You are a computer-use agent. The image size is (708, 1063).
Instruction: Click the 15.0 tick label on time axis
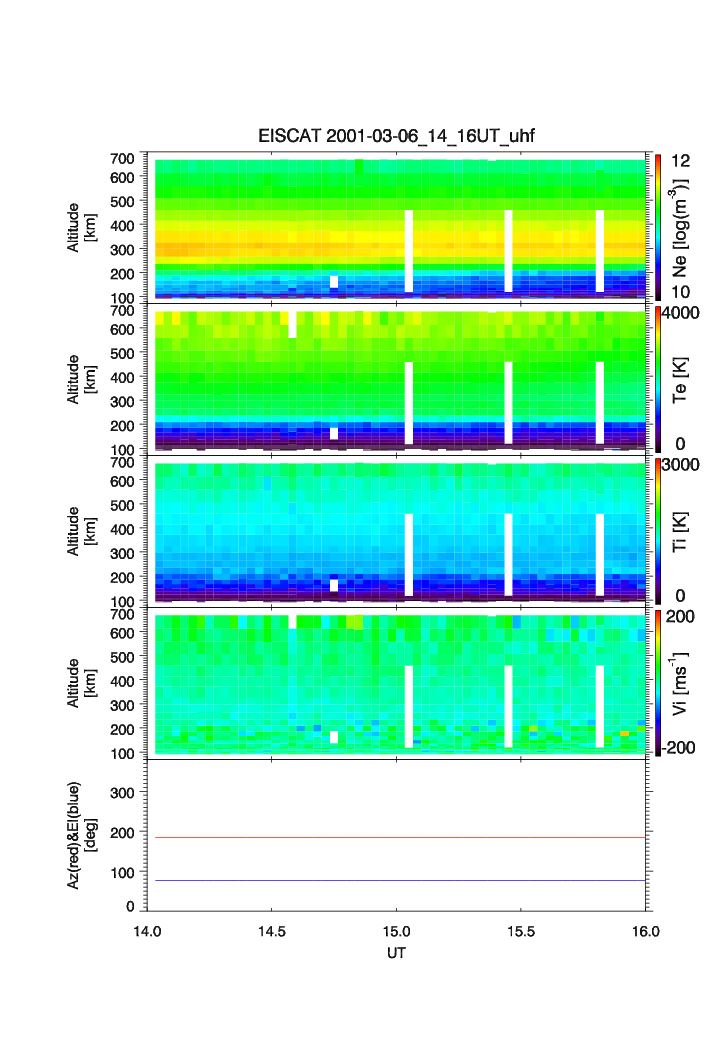click(x=398, y=932)
